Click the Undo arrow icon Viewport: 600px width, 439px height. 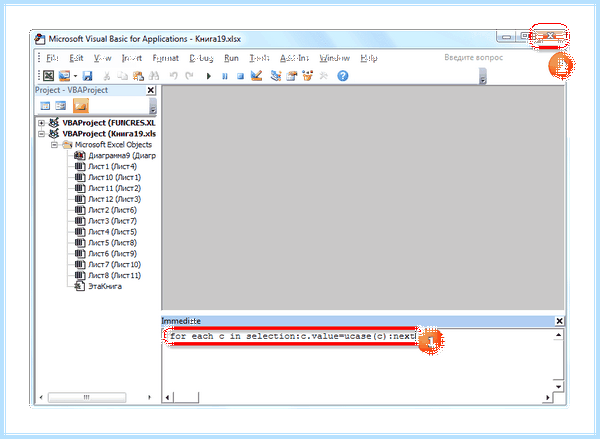pyautogui.click(x=173, y=76)
